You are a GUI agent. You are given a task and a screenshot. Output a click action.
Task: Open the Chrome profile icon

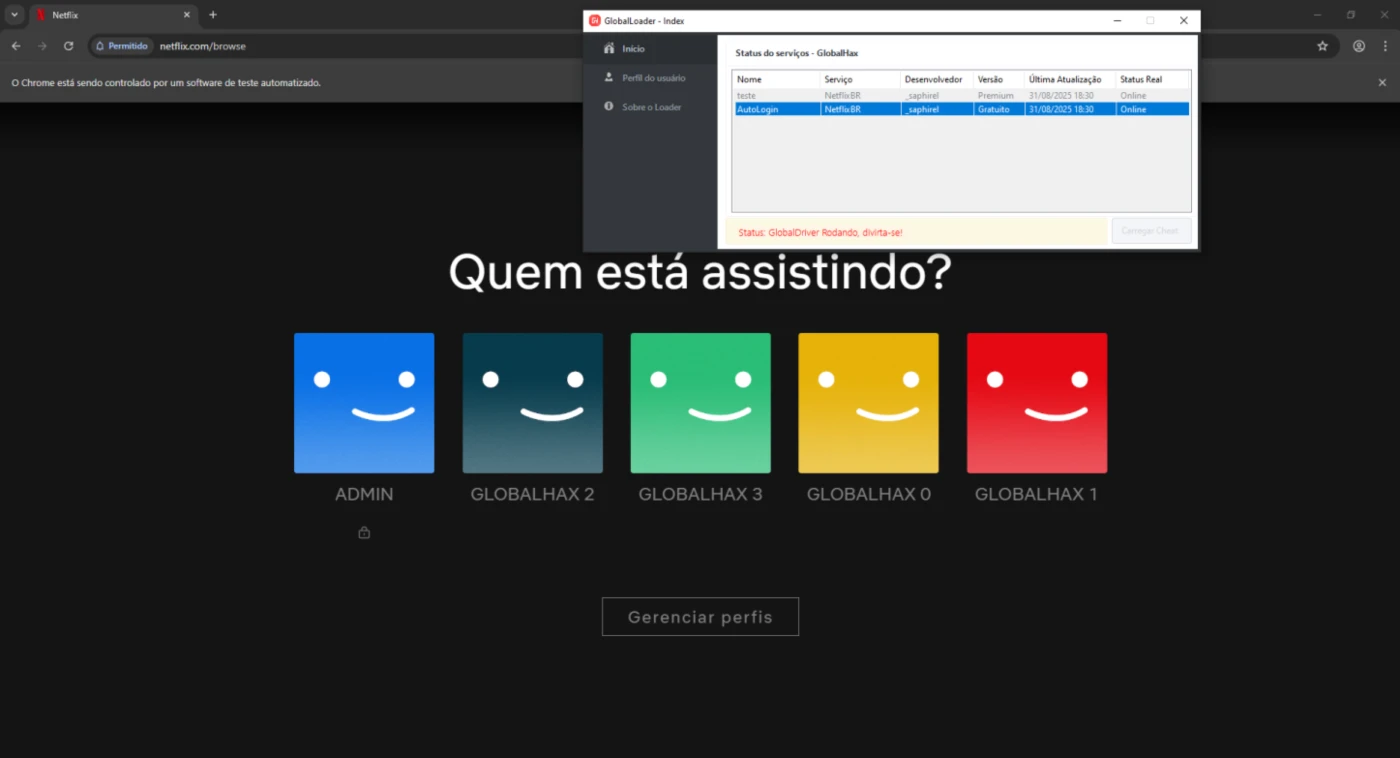1359,46
